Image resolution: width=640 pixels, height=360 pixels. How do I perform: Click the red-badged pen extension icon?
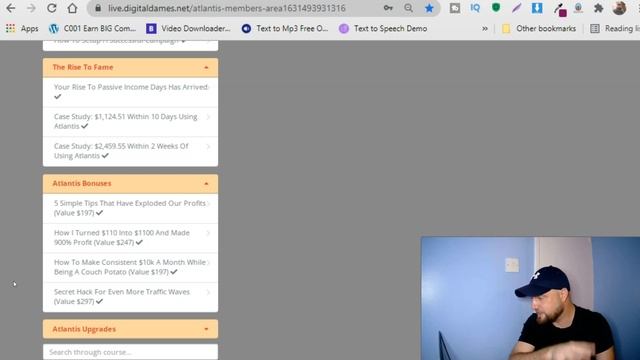(559, 9)
